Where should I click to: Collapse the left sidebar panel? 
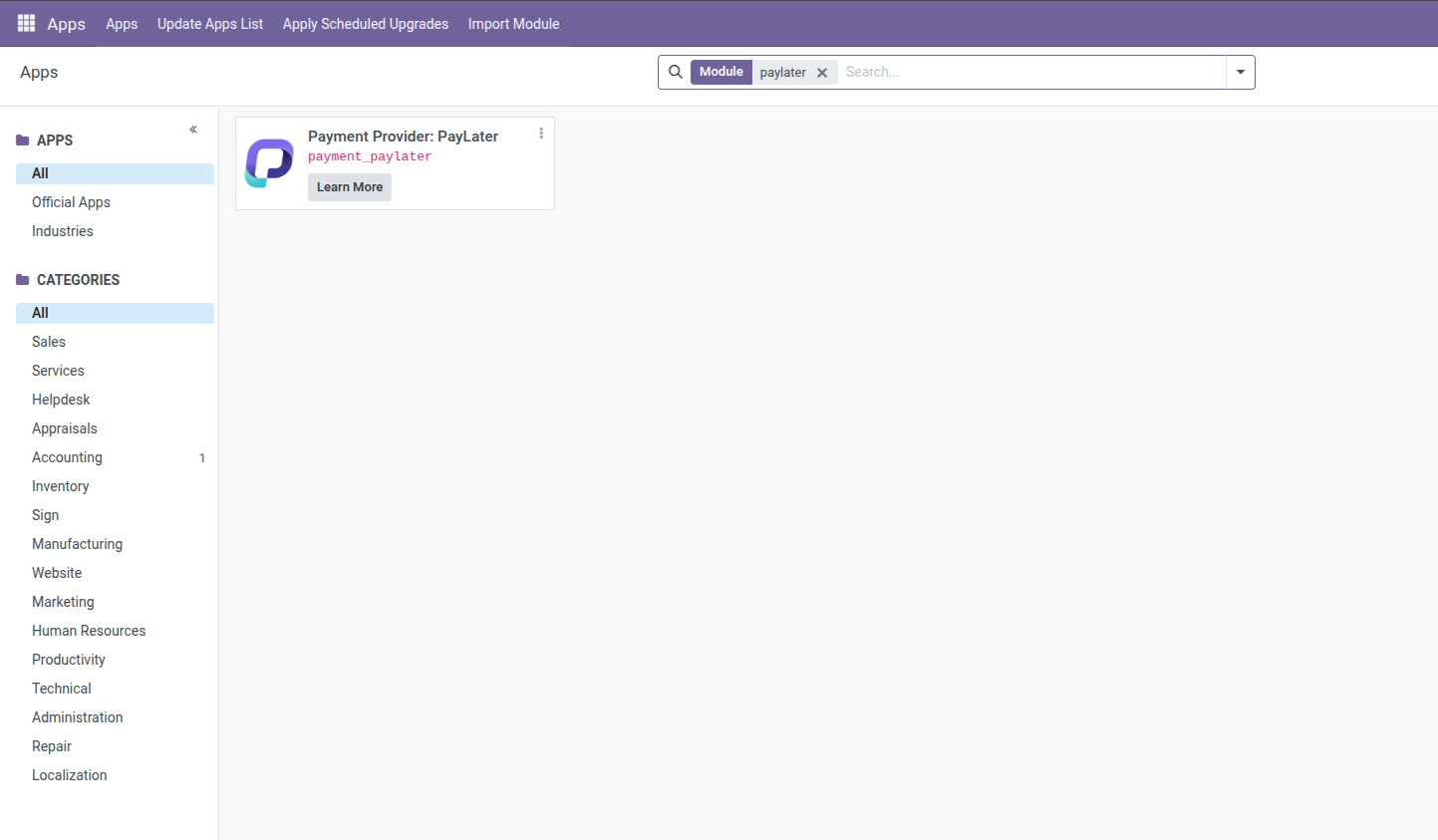pos(193,130)
